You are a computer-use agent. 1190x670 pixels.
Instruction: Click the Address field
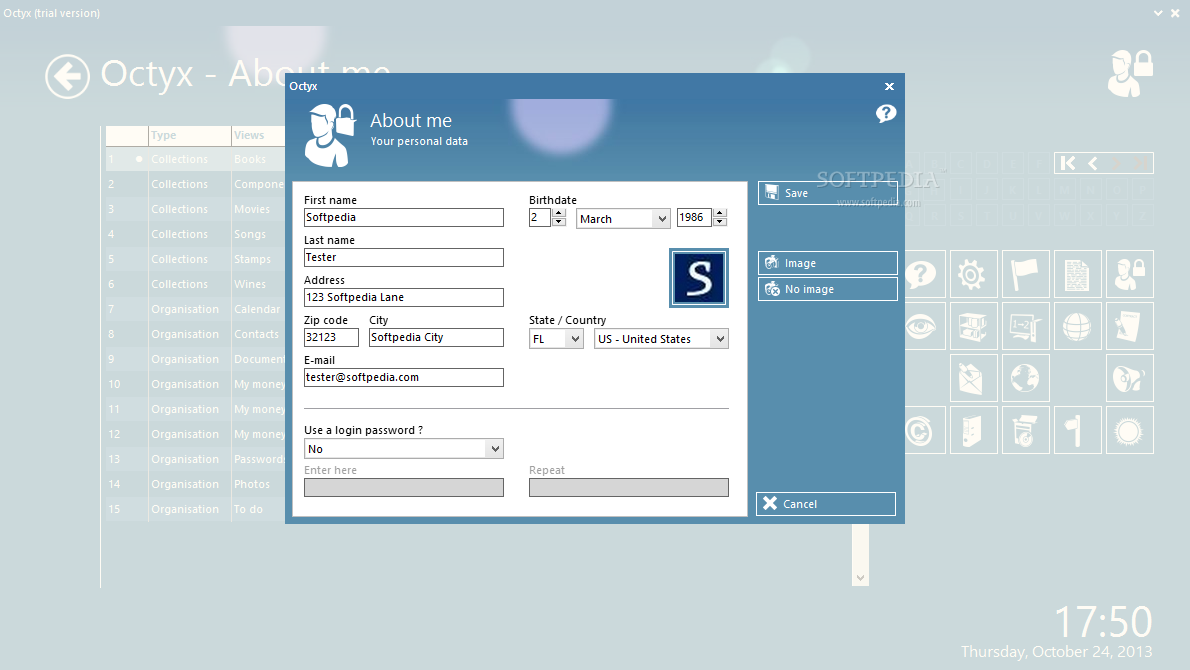pyautogui.click(x=404, y=297)
